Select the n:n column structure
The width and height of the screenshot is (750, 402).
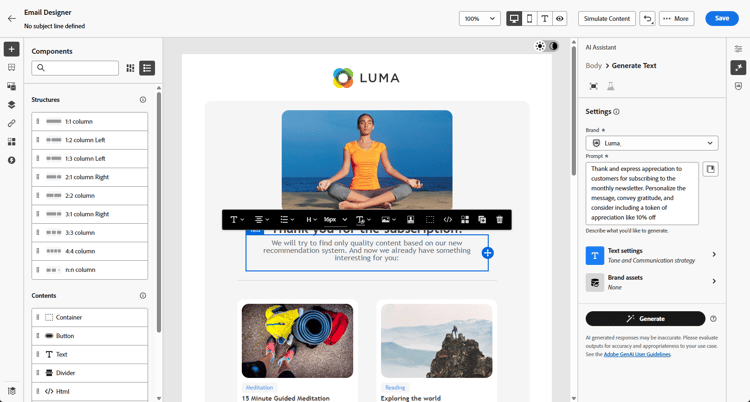pos(90,270)
